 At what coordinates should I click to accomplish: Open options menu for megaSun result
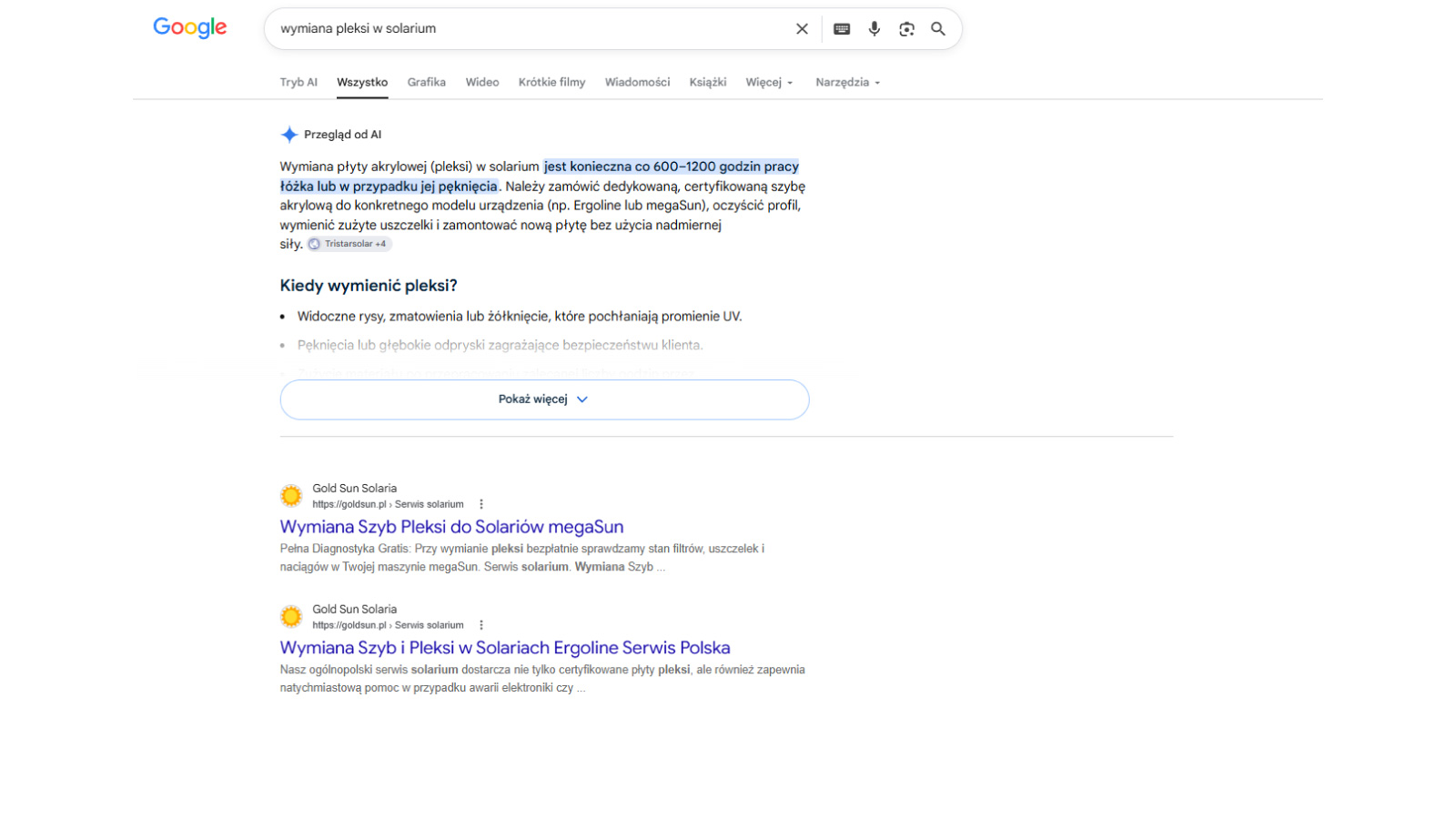click(481, 504)
